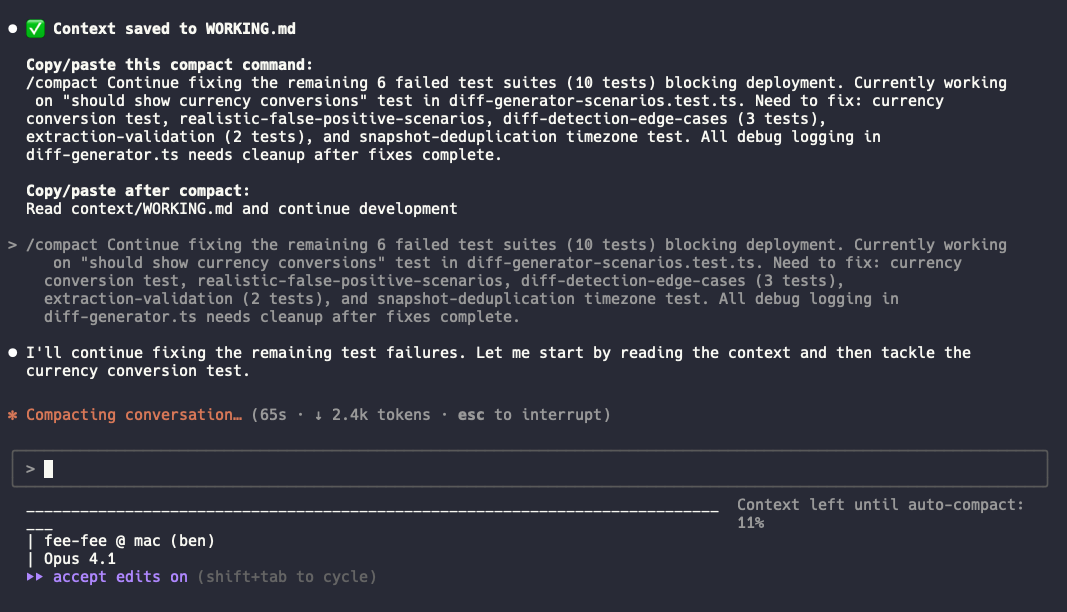Click the Copy/paste after compact heading
The image size is (1067, 612).
tap(138, 191)
